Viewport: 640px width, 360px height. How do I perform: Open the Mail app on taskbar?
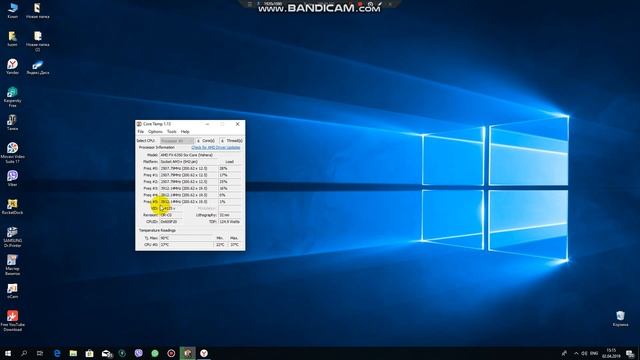pos(106,353)
